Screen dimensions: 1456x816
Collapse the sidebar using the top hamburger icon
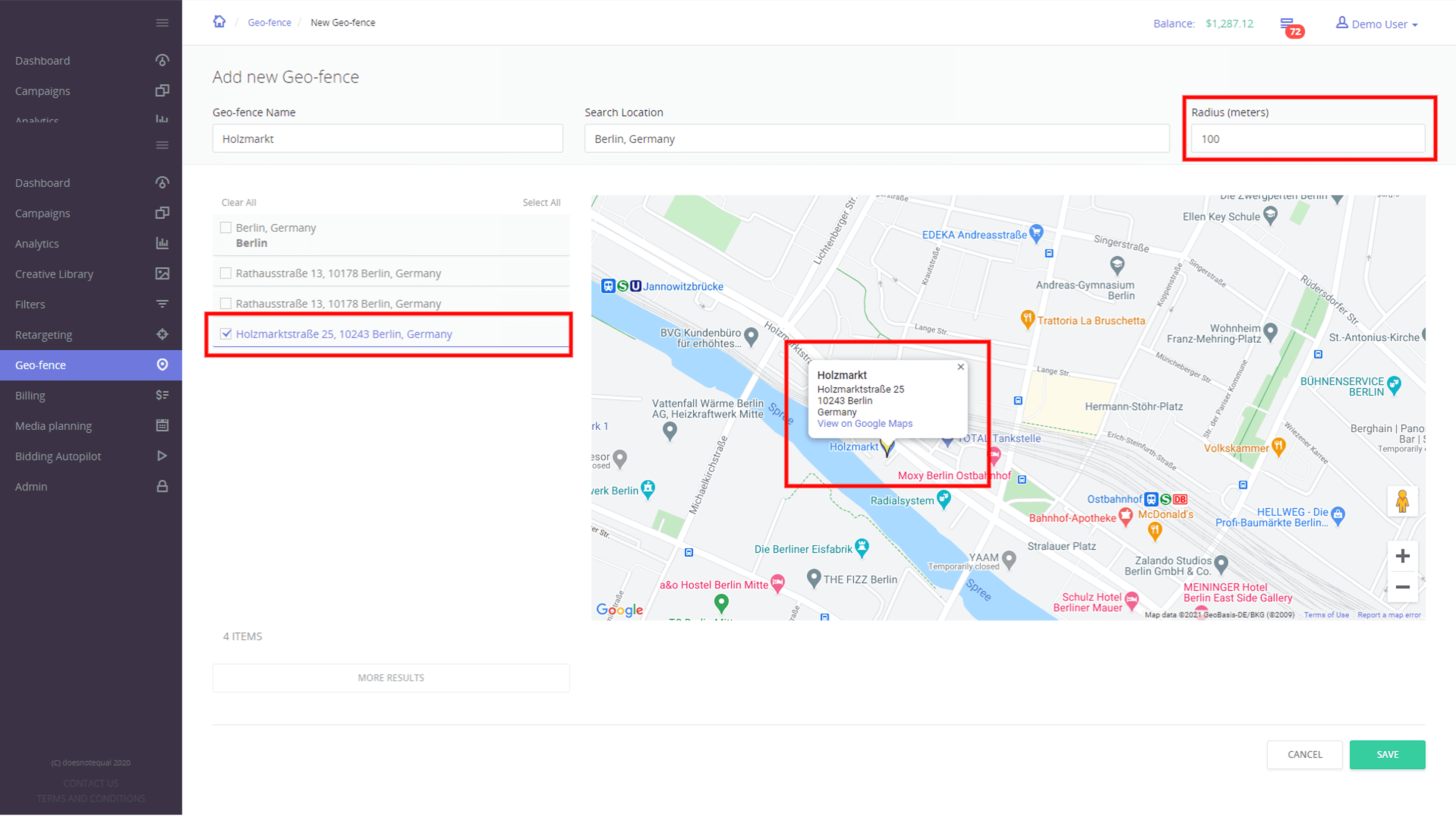tap(162, 22)
